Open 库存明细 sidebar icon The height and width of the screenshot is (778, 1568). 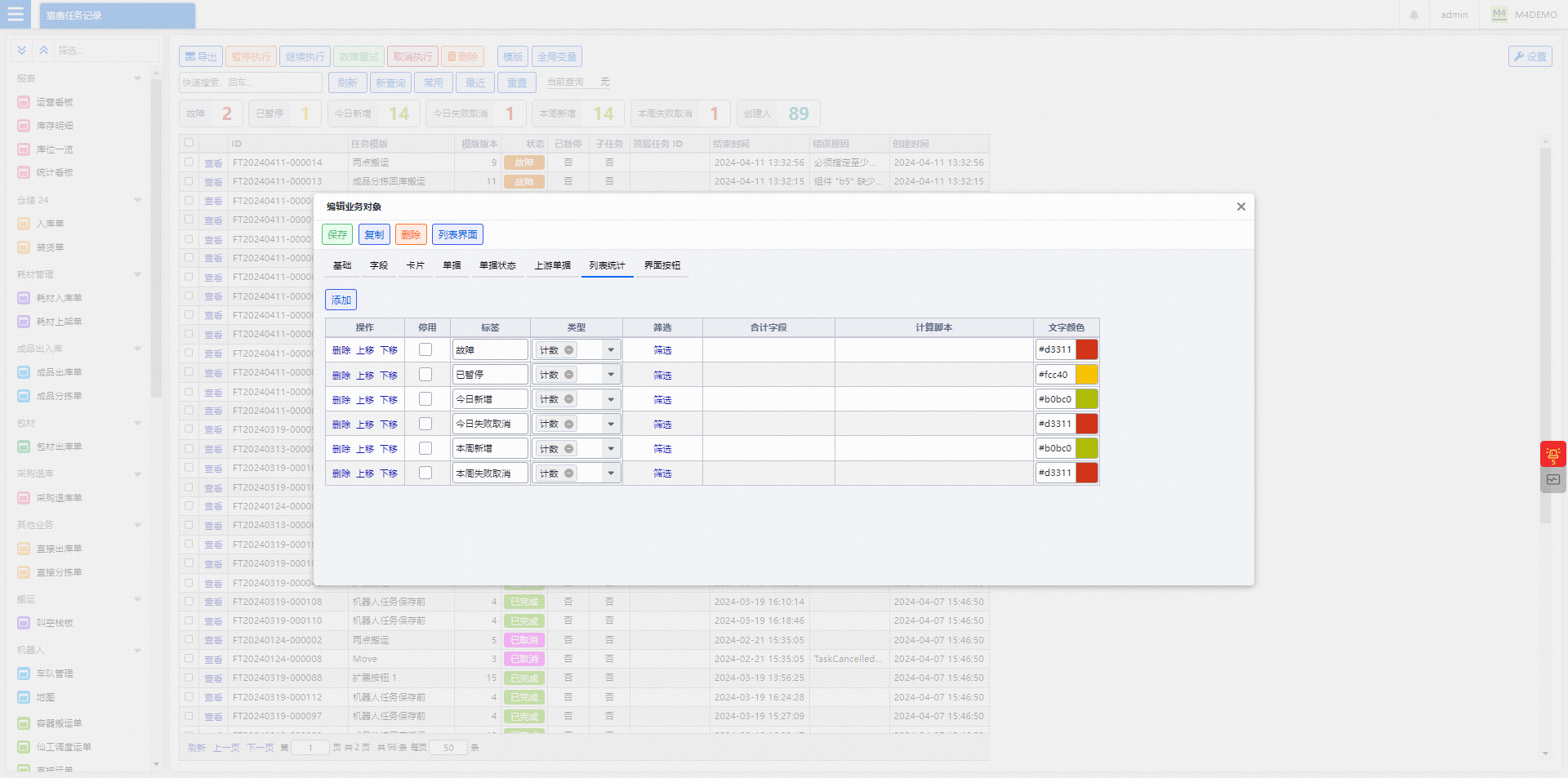pos(24,126)
